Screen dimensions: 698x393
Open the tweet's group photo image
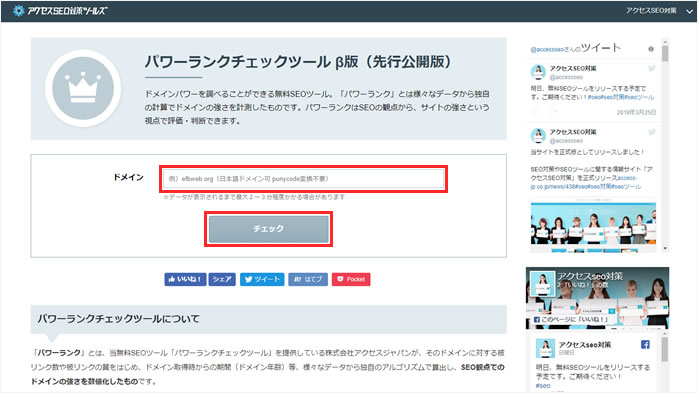point(593,226)
